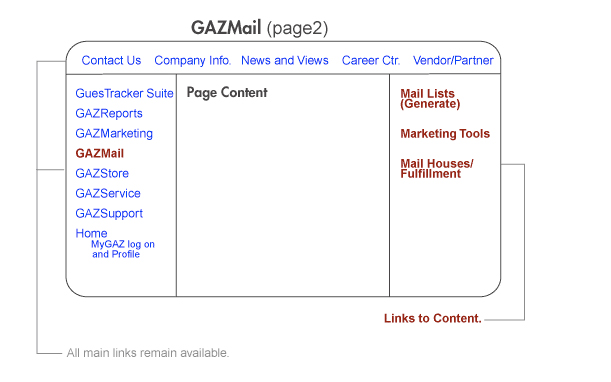Open the GAZService page link
Viewport: 611px width, 382px height.
click(108, 193)
